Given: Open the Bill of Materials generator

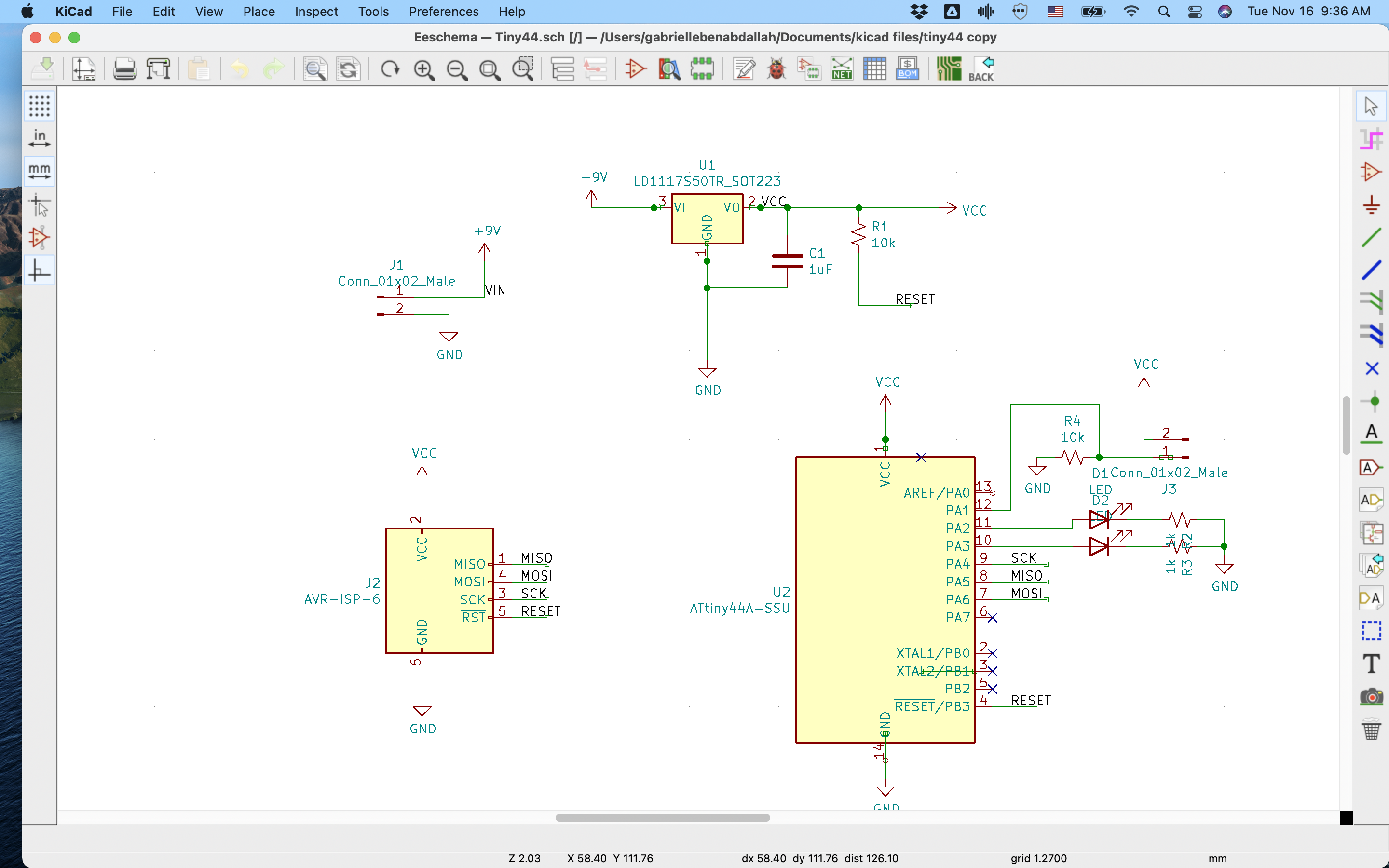Looking at the screenshot, I should 907,69.
